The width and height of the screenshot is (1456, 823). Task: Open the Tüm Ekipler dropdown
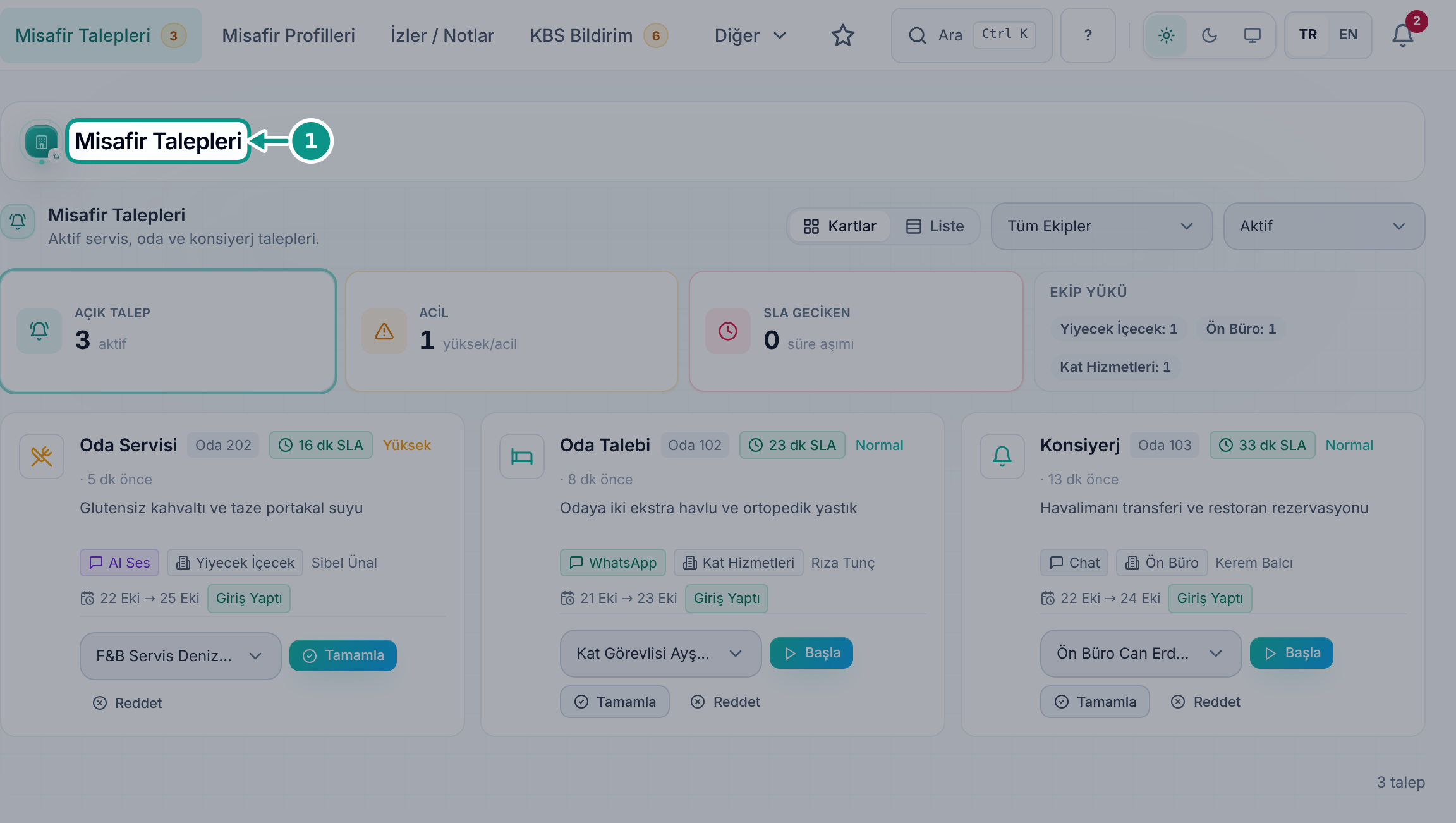(1101, 226)
